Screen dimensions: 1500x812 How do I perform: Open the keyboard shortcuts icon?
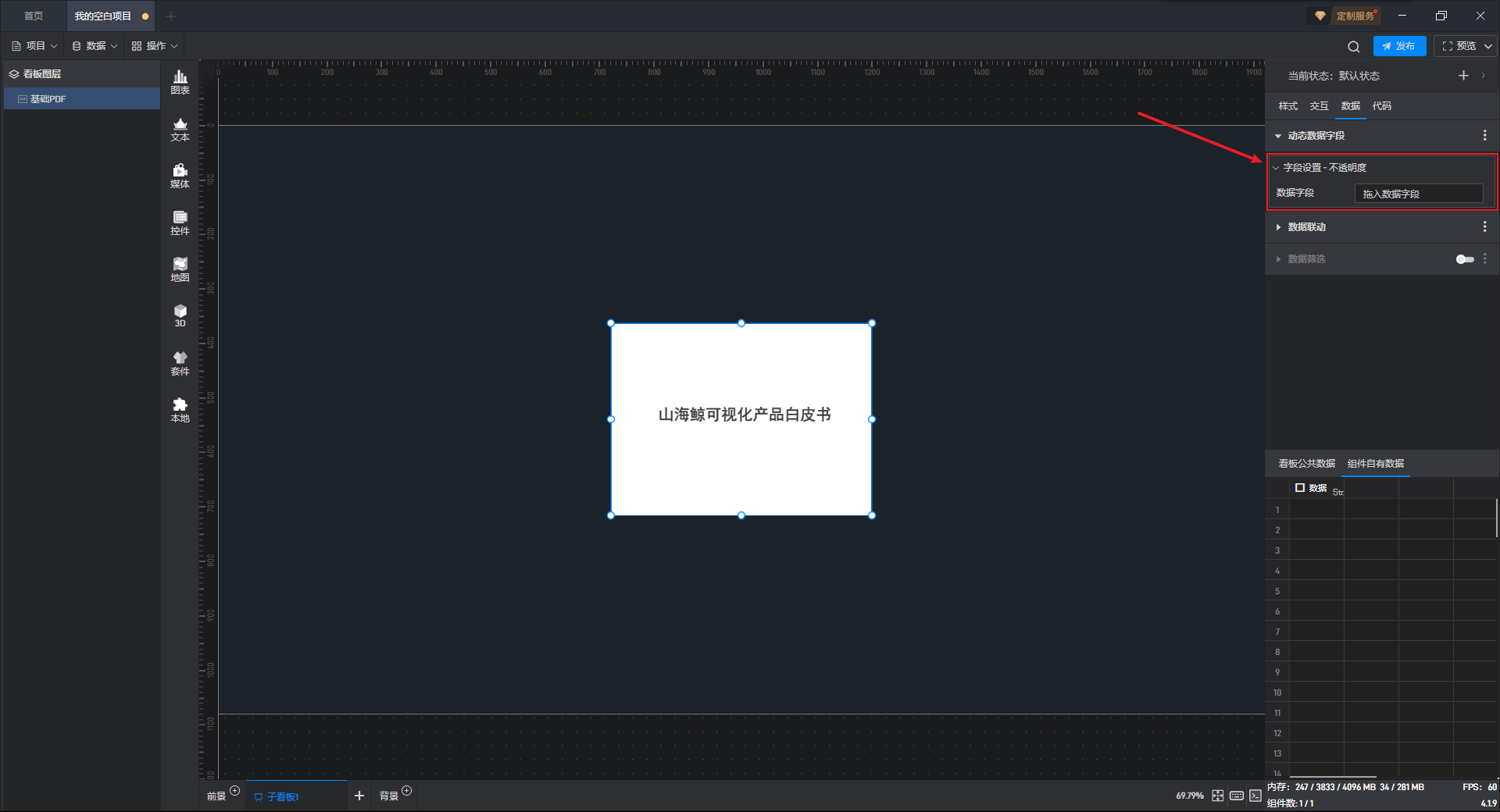(1237, 796)
